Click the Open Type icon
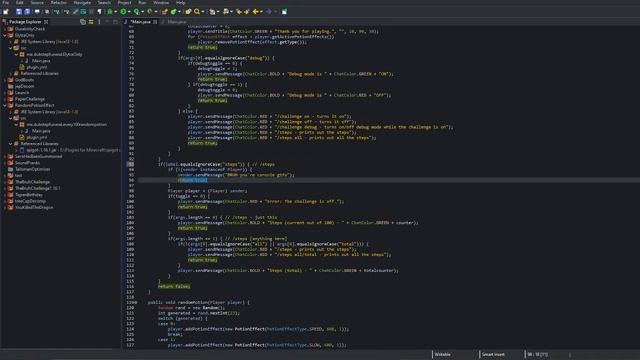This screenshot has width=640, height=360. point(188,12)
